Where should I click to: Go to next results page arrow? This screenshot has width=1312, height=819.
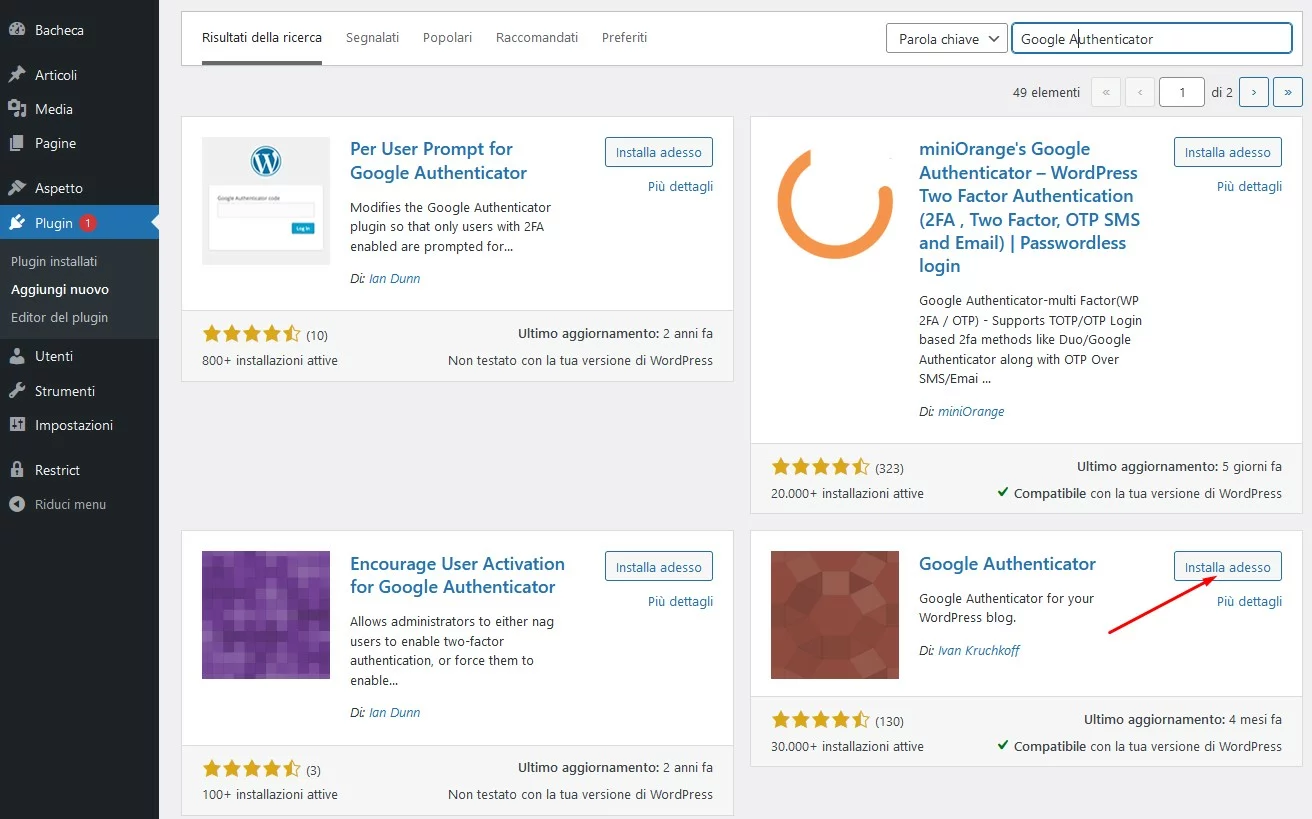coord(1254,92)
